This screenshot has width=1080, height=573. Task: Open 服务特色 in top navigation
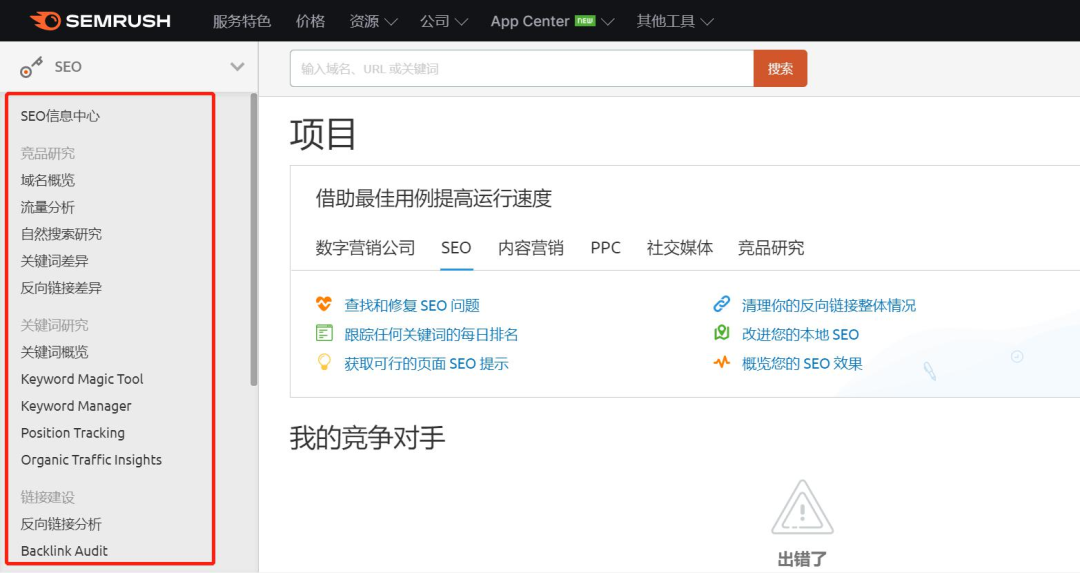pos(242,21)
